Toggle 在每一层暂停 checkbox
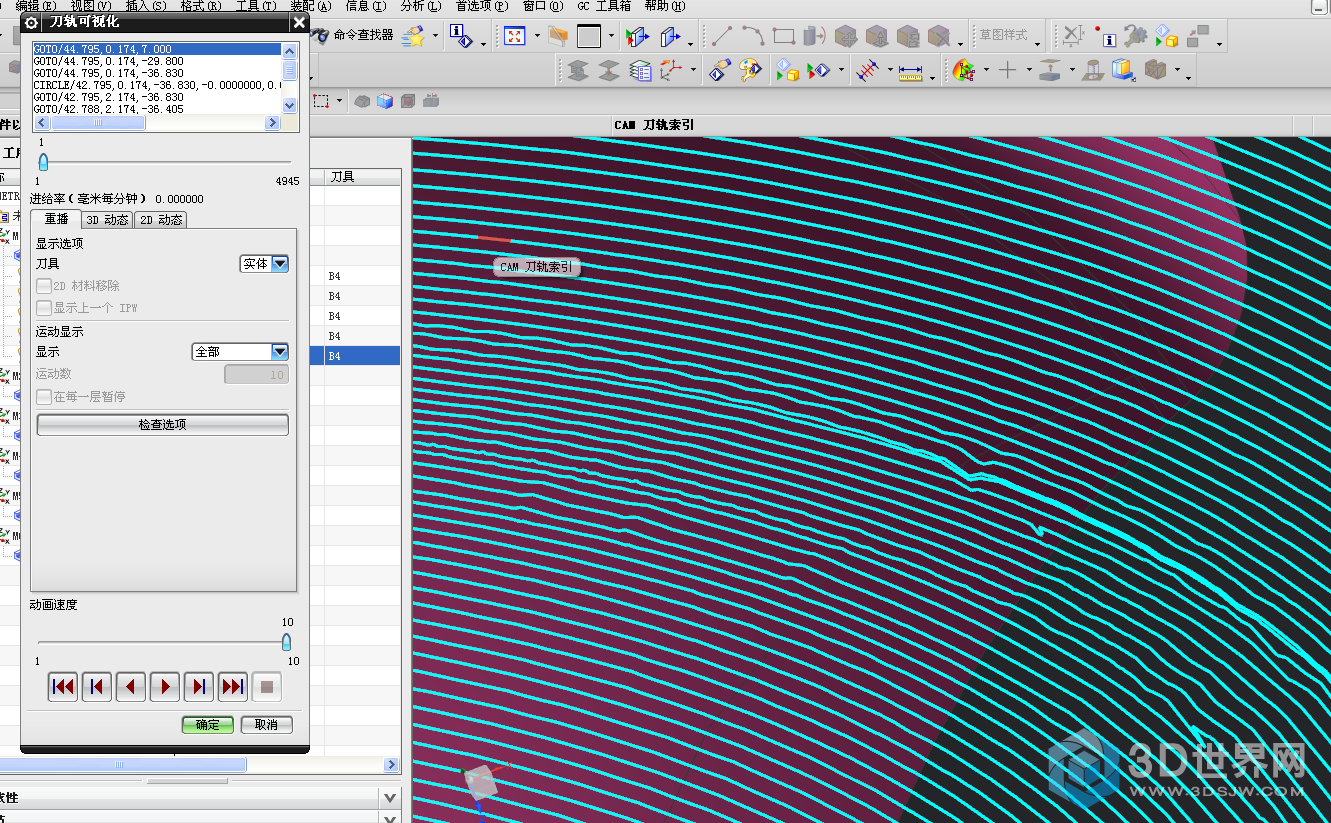The height and width of the screenshot is (823, 1331). 44,397
